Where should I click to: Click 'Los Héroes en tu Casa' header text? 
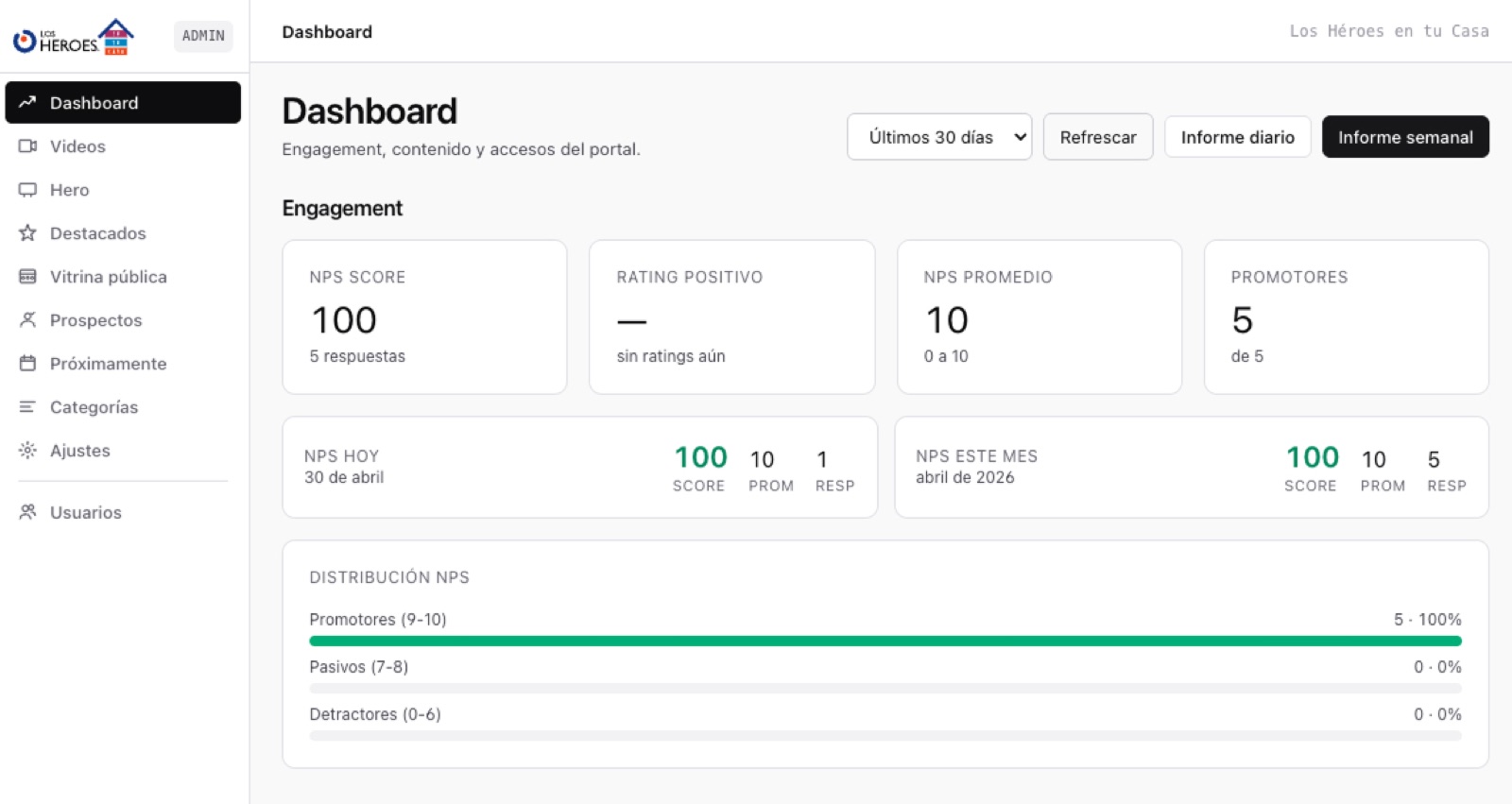[1389, 31]
